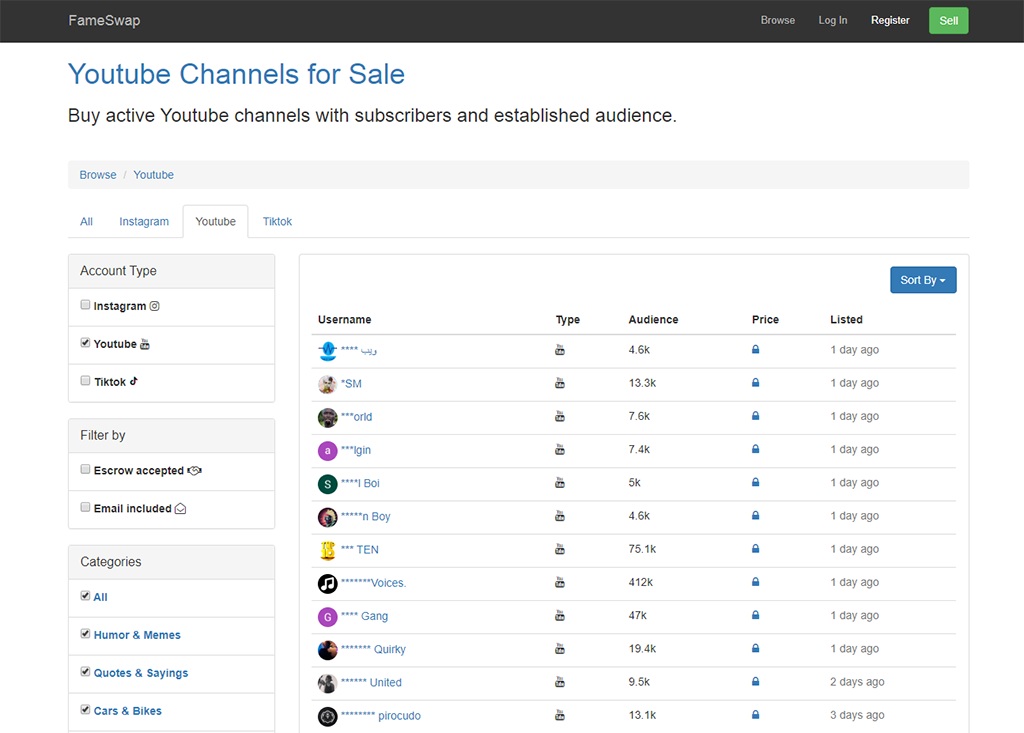Switch to the Instagram tab
Viewport: 1024px width, 733px height.
pos(144,221)
